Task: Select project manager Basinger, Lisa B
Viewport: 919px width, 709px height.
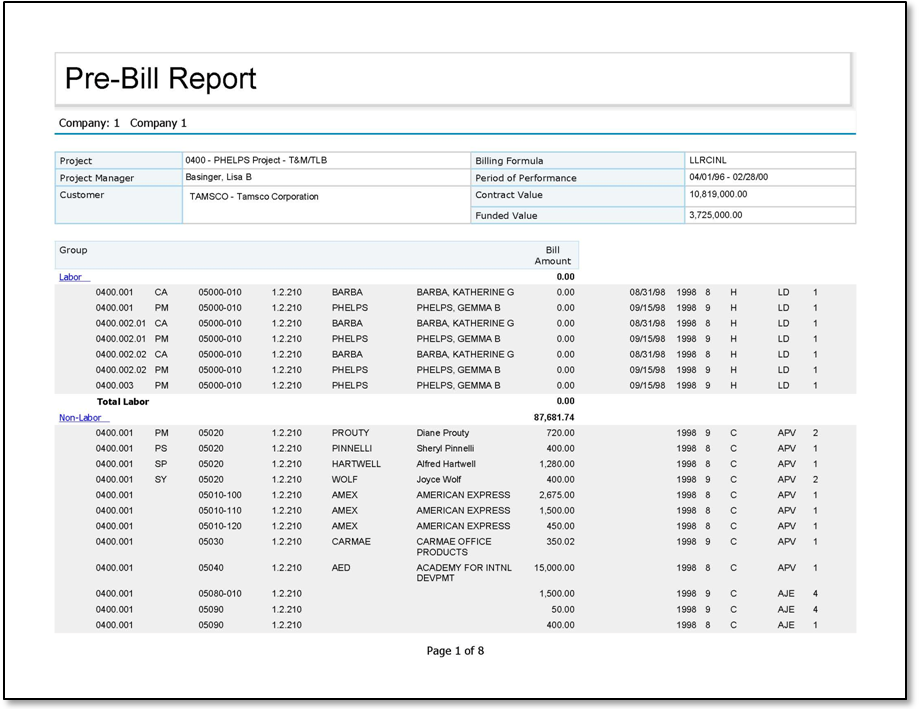Action: (x=219, y=177)
